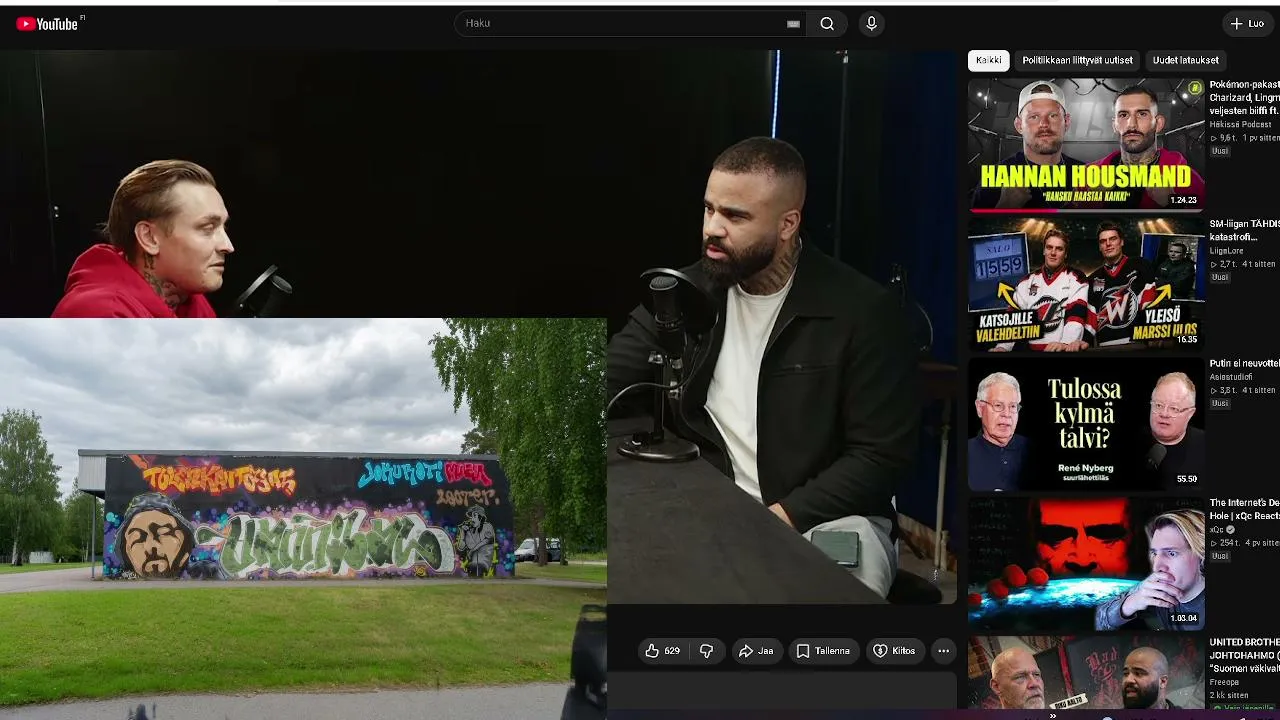The image size is (1280, 720).
Task: Open the Tulossa kylmä talvi thumbnail
Action: point(1086,424)
